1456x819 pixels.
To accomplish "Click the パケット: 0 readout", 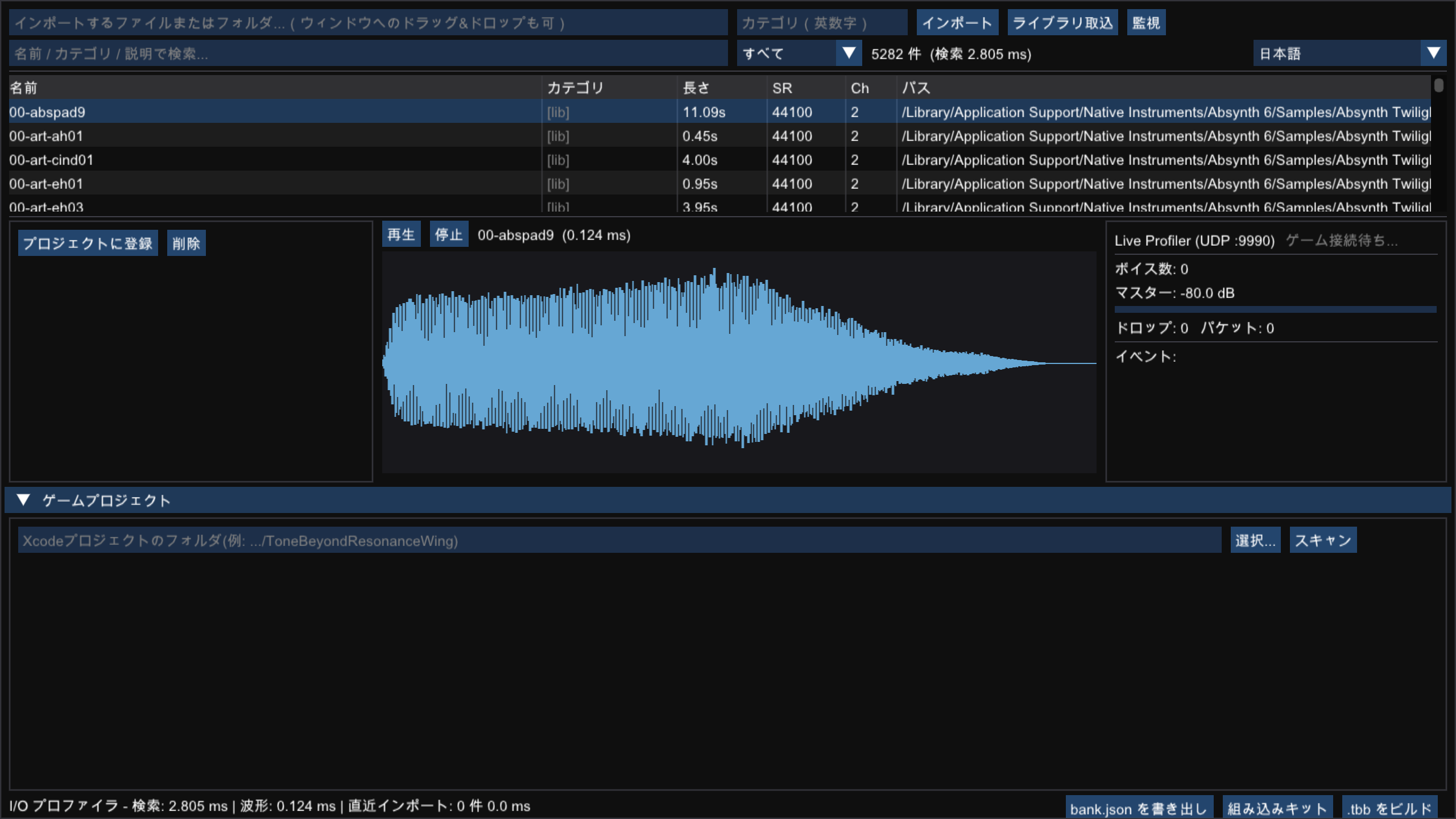I will (1238, 328).
